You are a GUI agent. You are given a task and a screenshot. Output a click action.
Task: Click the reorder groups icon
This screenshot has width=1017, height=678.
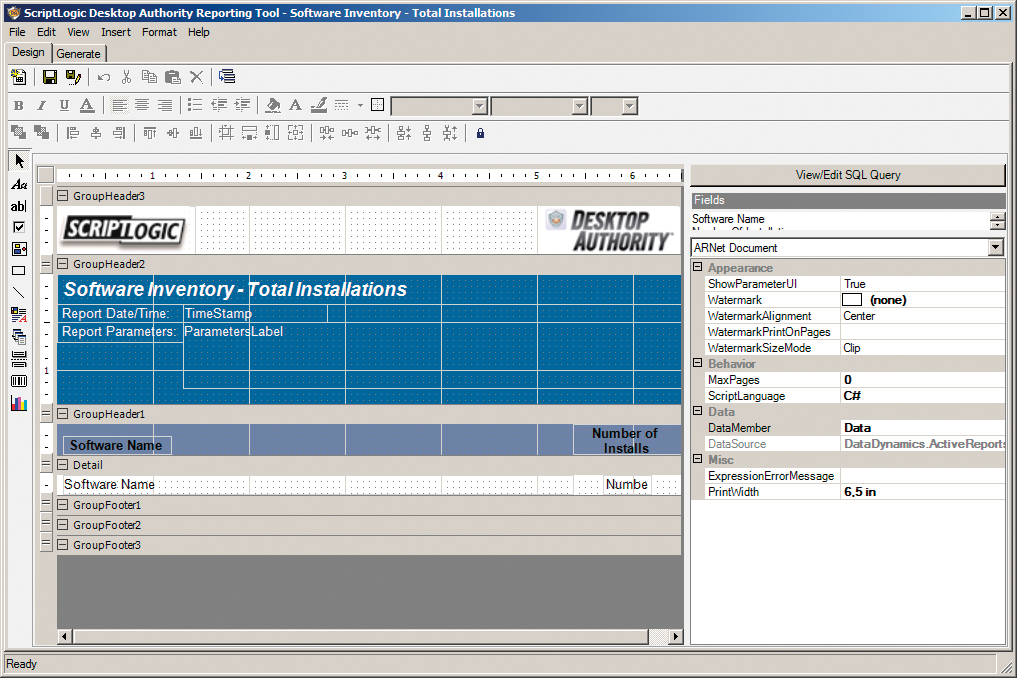tap(226, 77)
